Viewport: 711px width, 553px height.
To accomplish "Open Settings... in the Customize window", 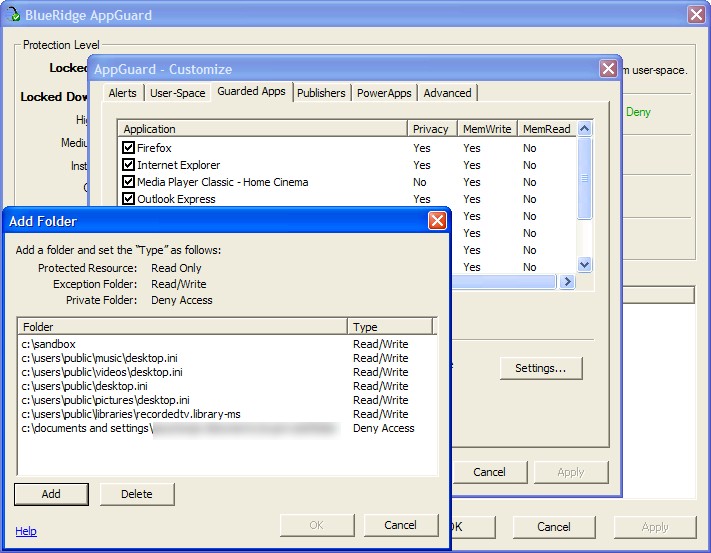I will 541,368.
